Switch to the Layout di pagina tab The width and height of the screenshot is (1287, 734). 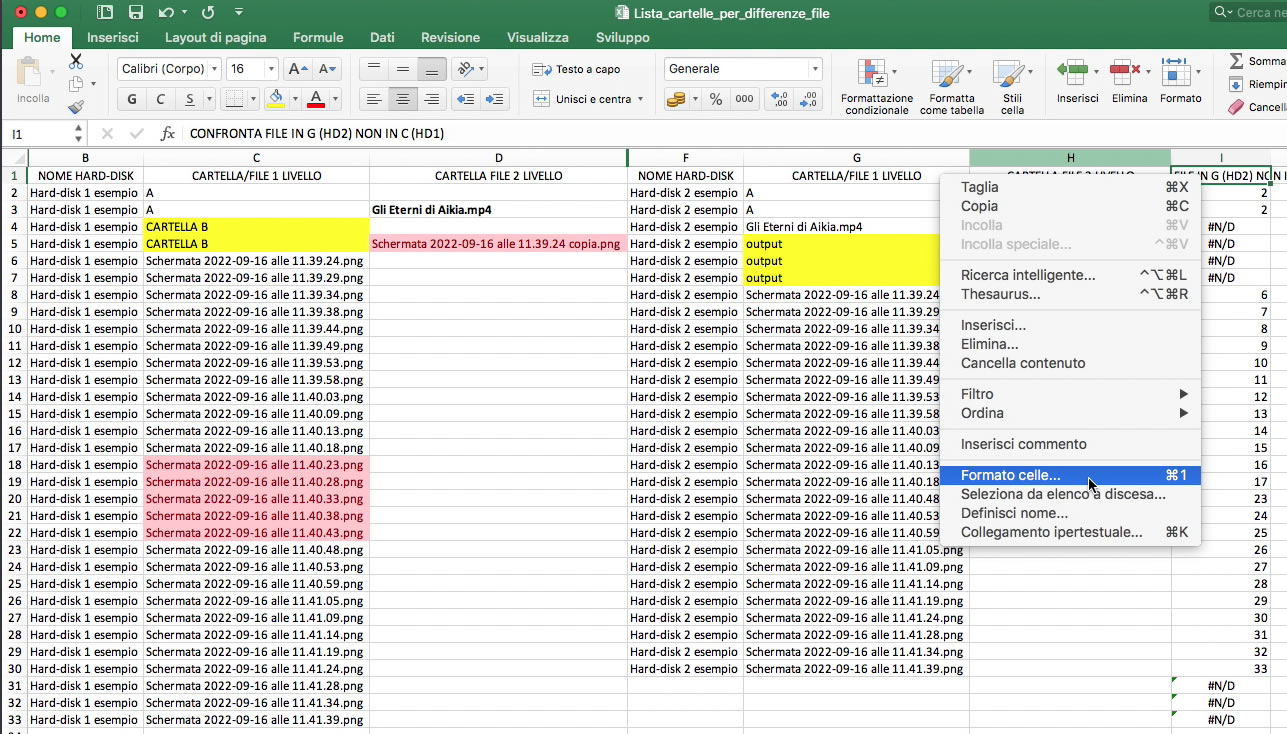tap(215, 37)
